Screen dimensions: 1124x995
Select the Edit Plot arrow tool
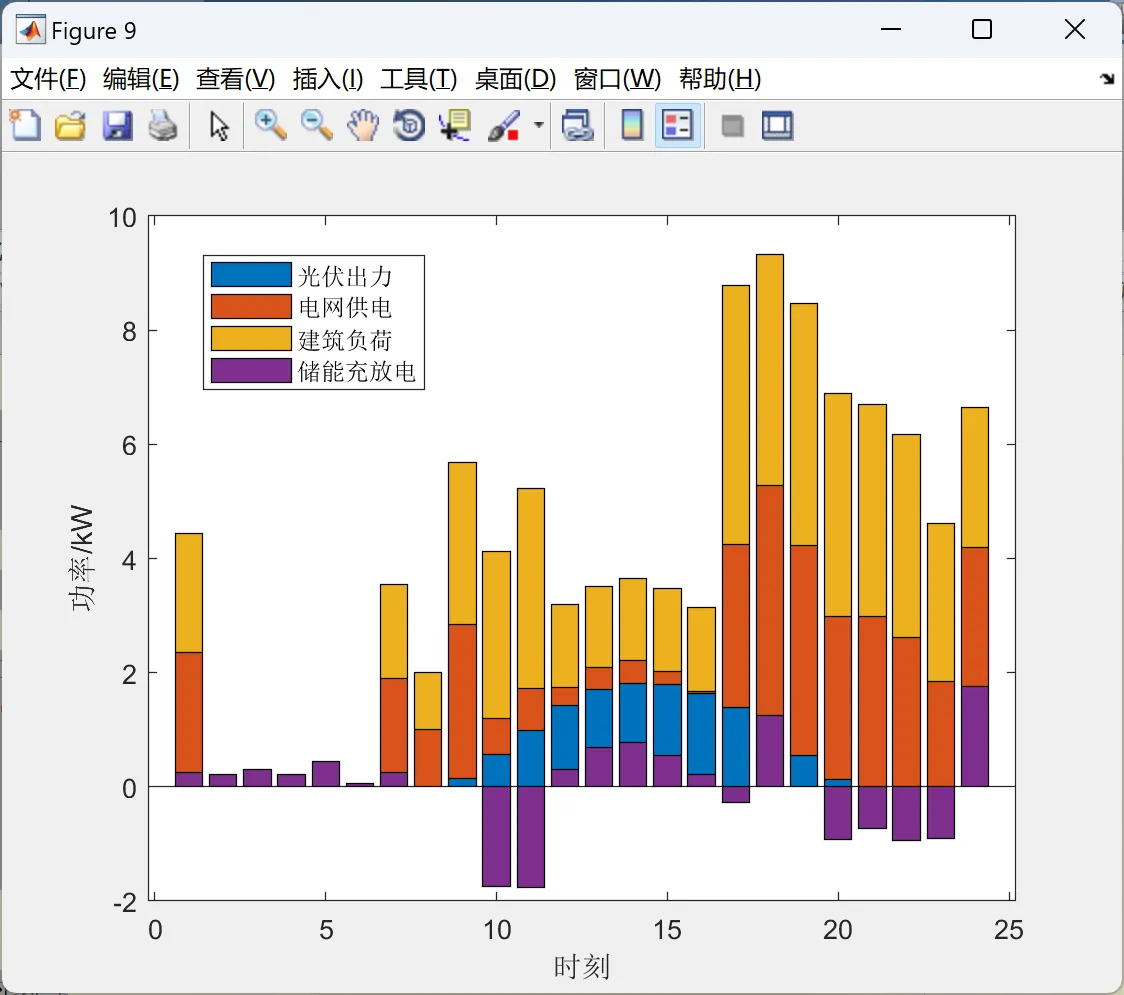click(219, 126)
